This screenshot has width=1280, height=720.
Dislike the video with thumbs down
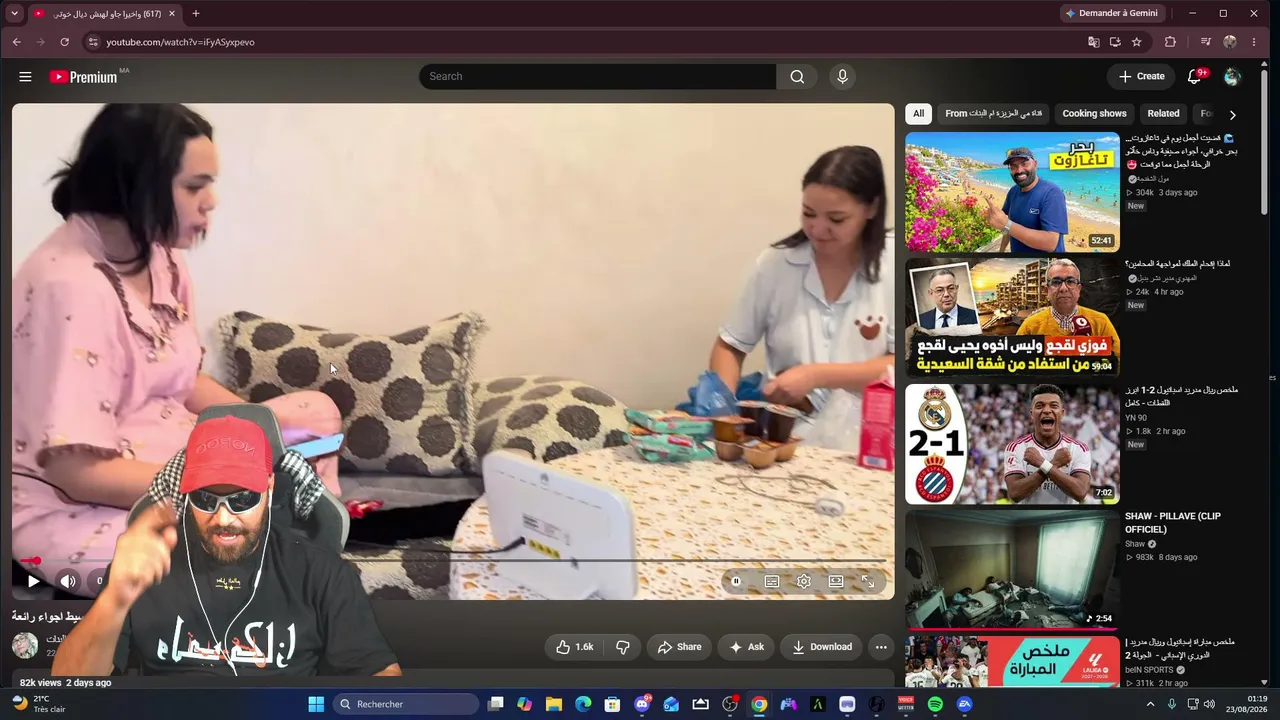[x=622, y=647]
